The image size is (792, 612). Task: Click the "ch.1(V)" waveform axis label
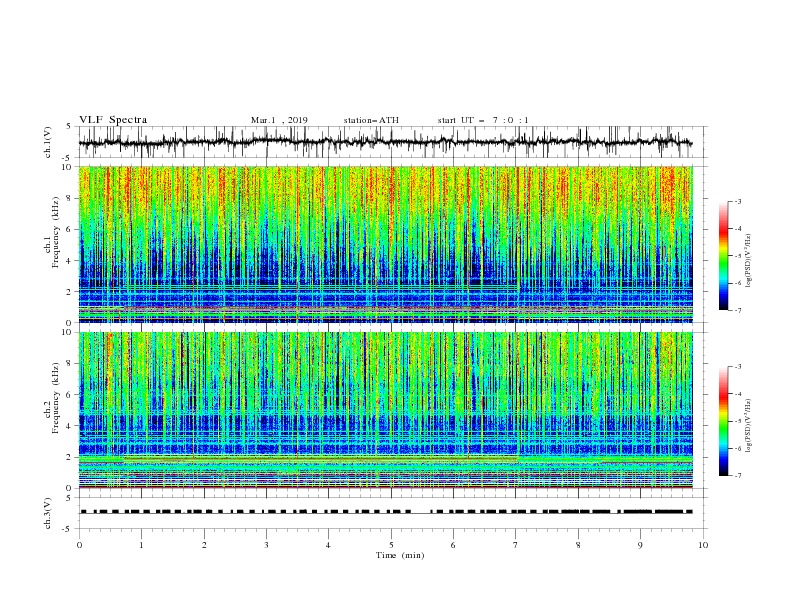pyautogui.click(x=48, y=142)
